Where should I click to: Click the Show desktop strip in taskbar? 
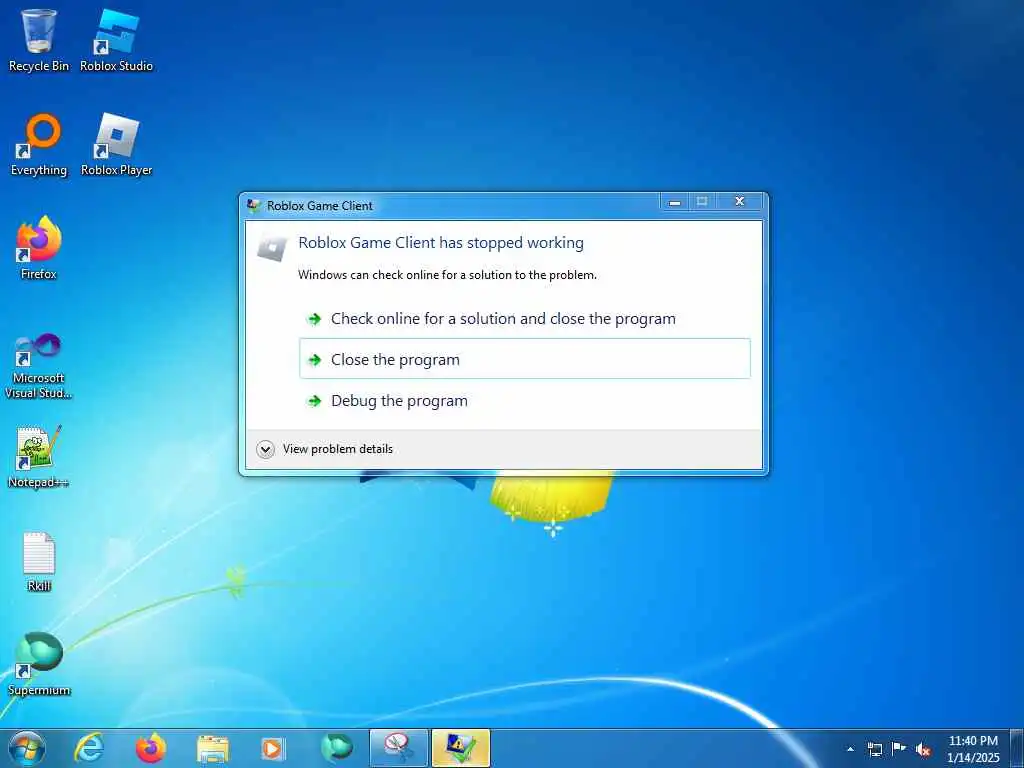pyautogui.click(x=1018, y=748)
